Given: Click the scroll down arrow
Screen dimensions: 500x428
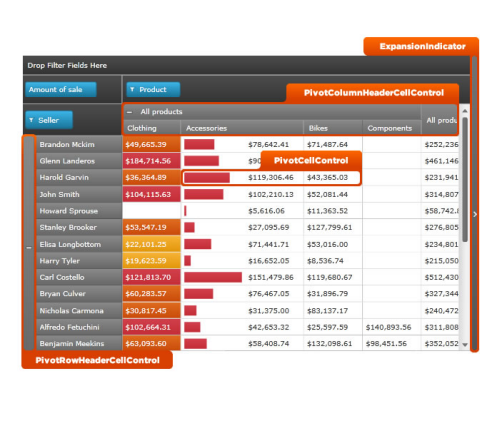Looking at the screenshot, I should (465, 345).
